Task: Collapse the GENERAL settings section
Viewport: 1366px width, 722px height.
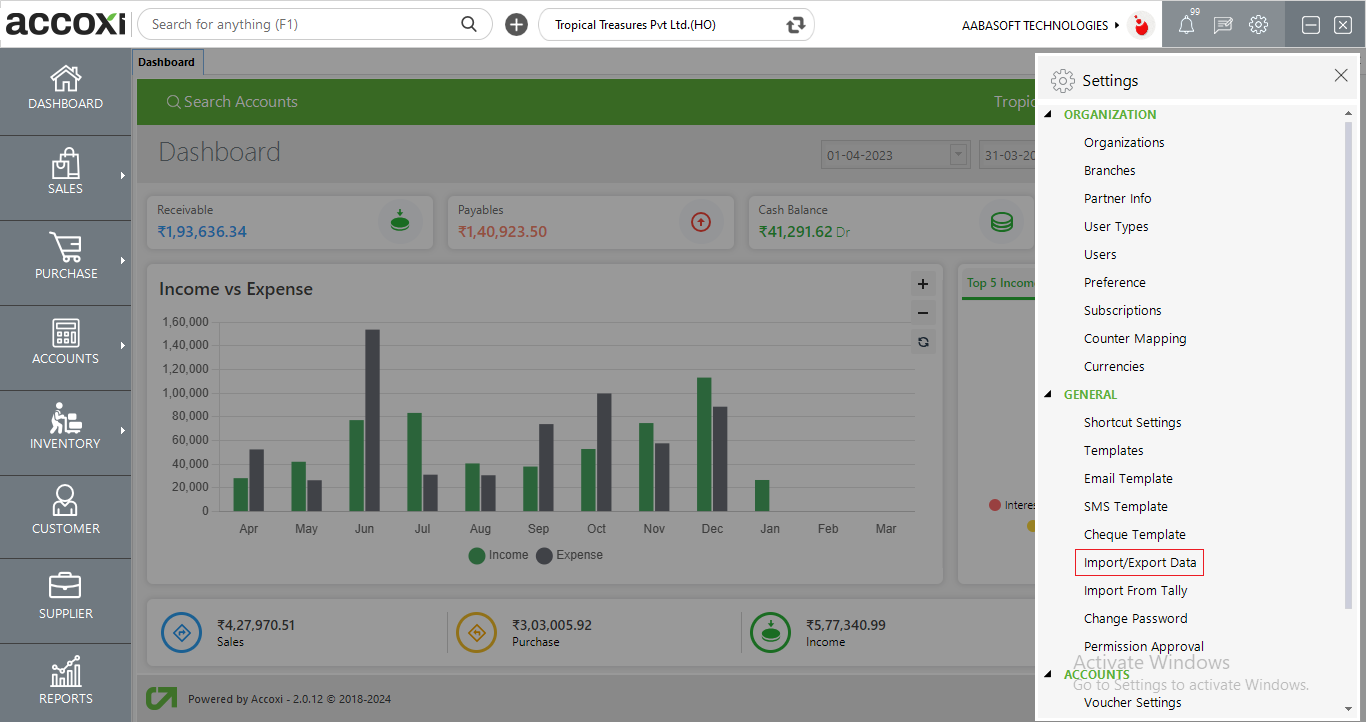Action: tap(1048, 394)
